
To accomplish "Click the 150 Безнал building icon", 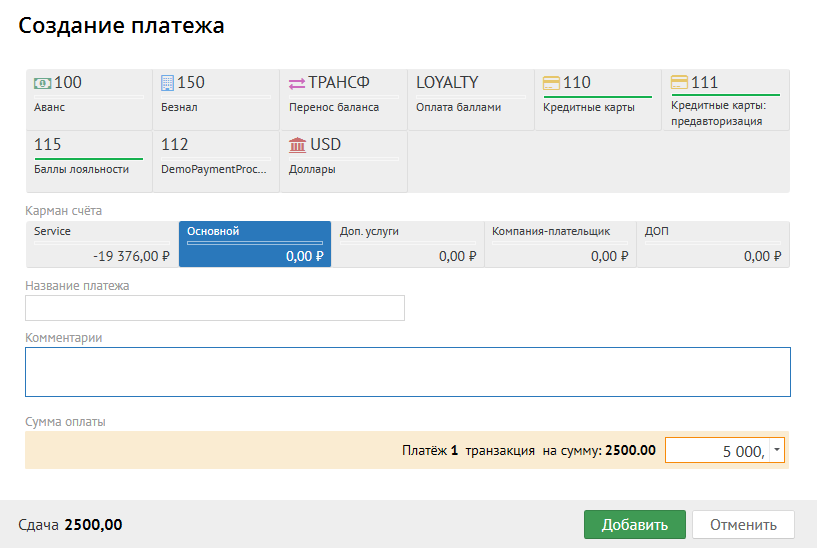I will point(167,83).
